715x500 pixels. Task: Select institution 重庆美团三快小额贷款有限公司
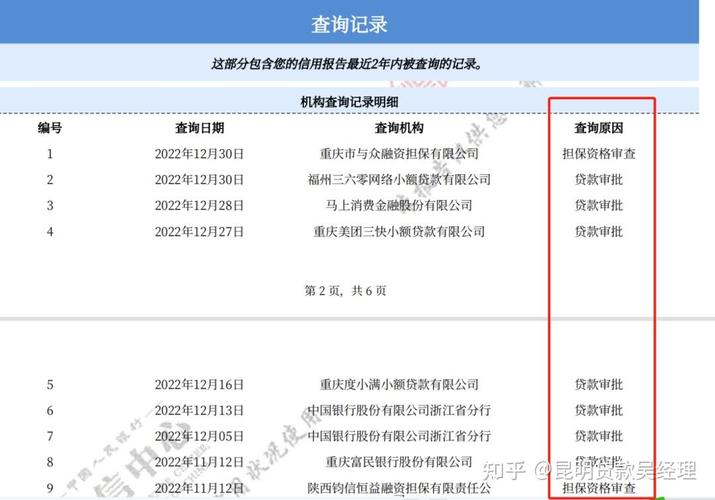(399, 232)
